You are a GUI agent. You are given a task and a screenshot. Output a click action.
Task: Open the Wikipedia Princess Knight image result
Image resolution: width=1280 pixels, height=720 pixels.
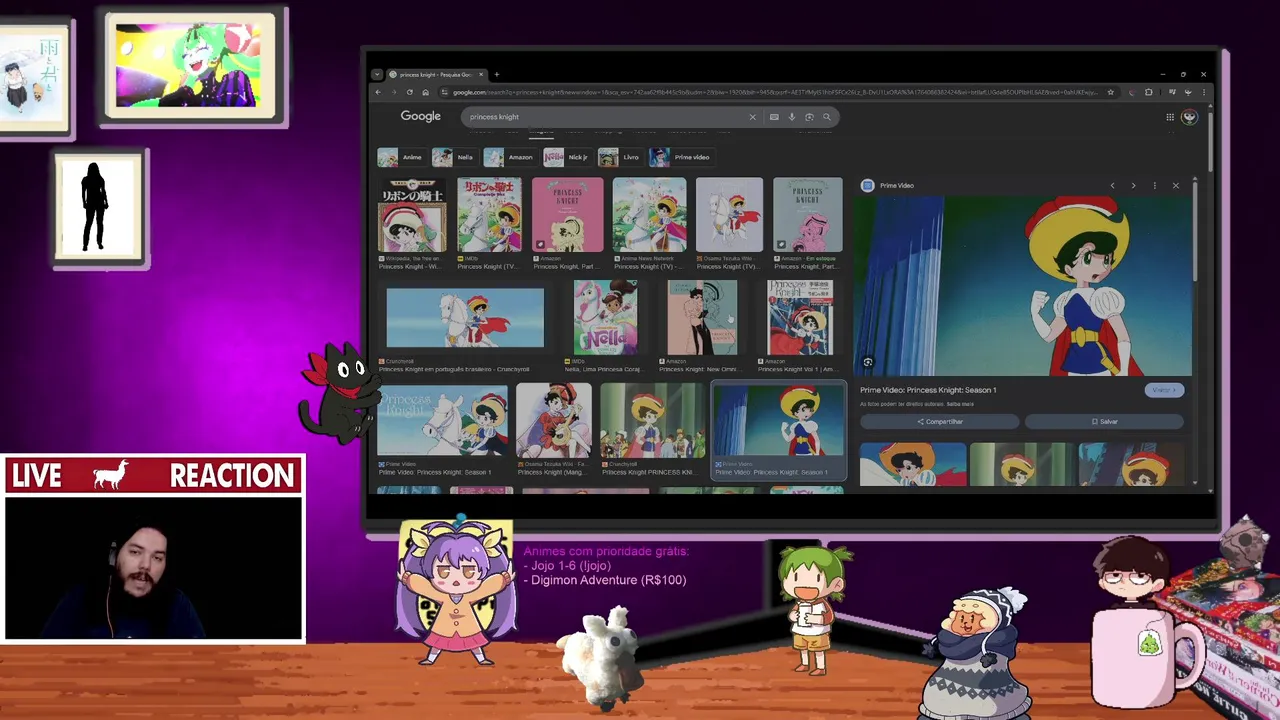point(412,215)
